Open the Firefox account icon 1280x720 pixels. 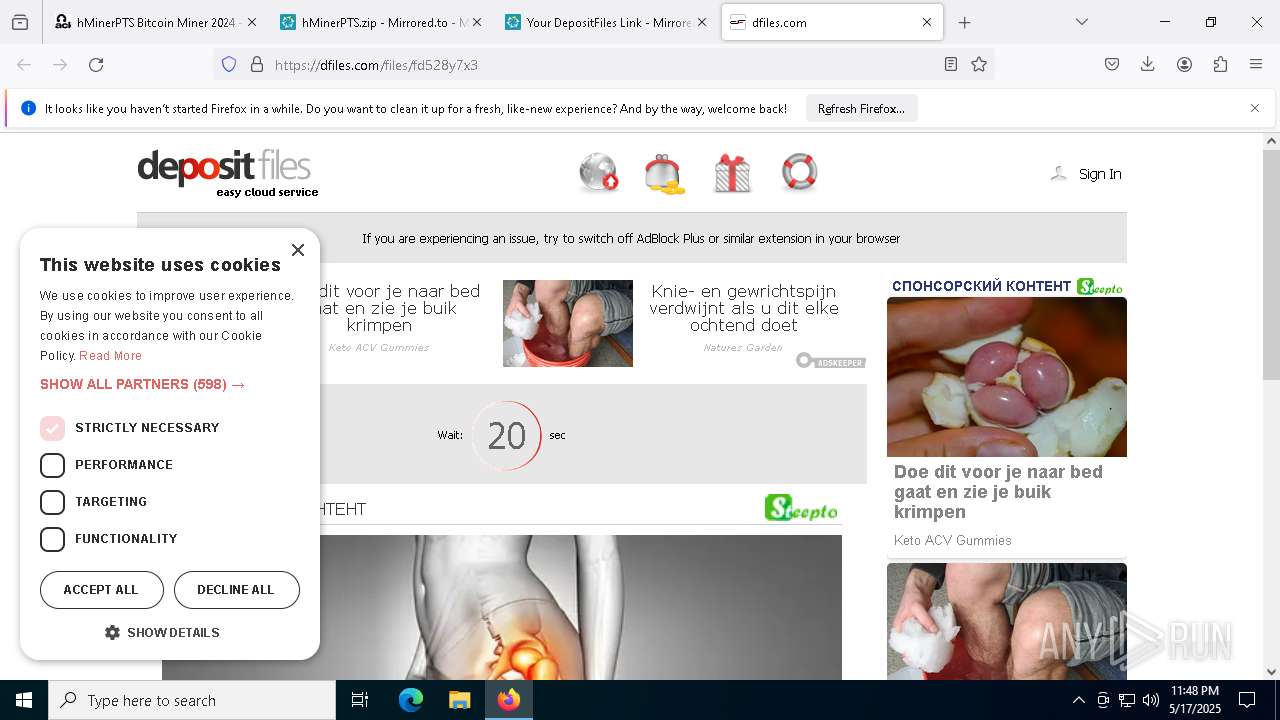[1184, 64]
